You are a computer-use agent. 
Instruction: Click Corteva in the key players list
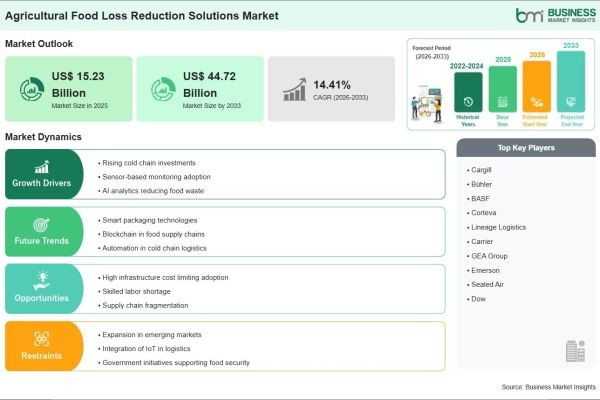click(481, 213)
